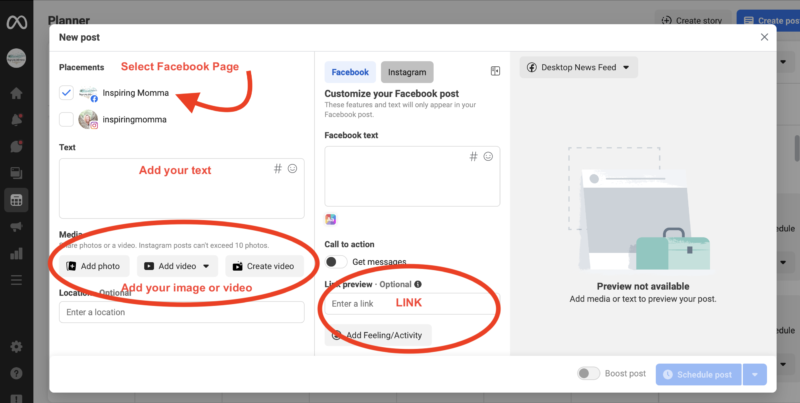Click the Add photo button
The height and width of the screenshot is (403, 800).
point(94,266)
